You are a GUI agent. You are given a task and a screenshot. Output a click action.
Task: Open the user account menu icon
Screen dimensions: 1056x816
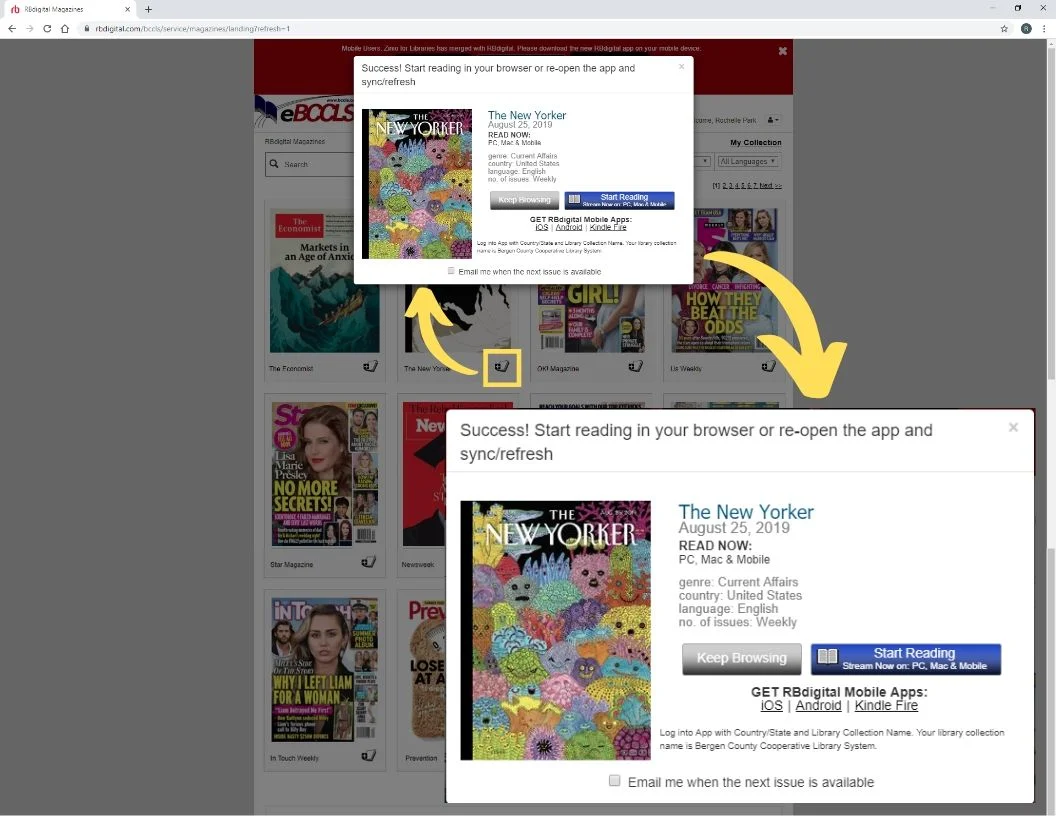click(772, 120)
